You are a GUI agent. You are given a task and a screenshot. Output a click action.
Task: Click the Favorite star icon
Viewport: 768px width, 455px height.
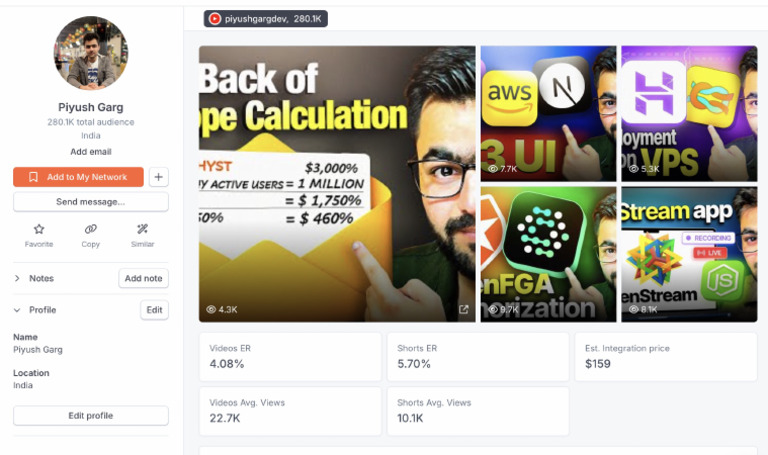(x=39, y=229)
